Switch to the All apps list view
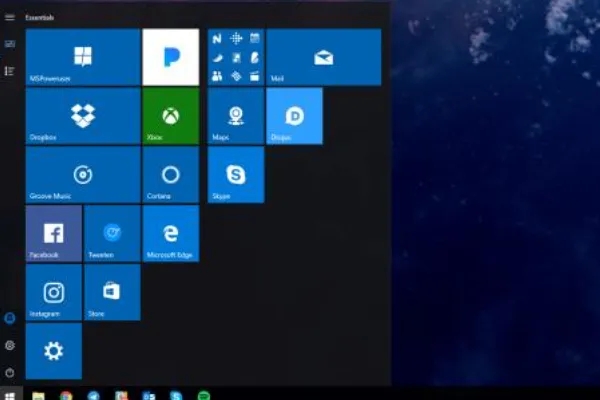 [10, 71]
